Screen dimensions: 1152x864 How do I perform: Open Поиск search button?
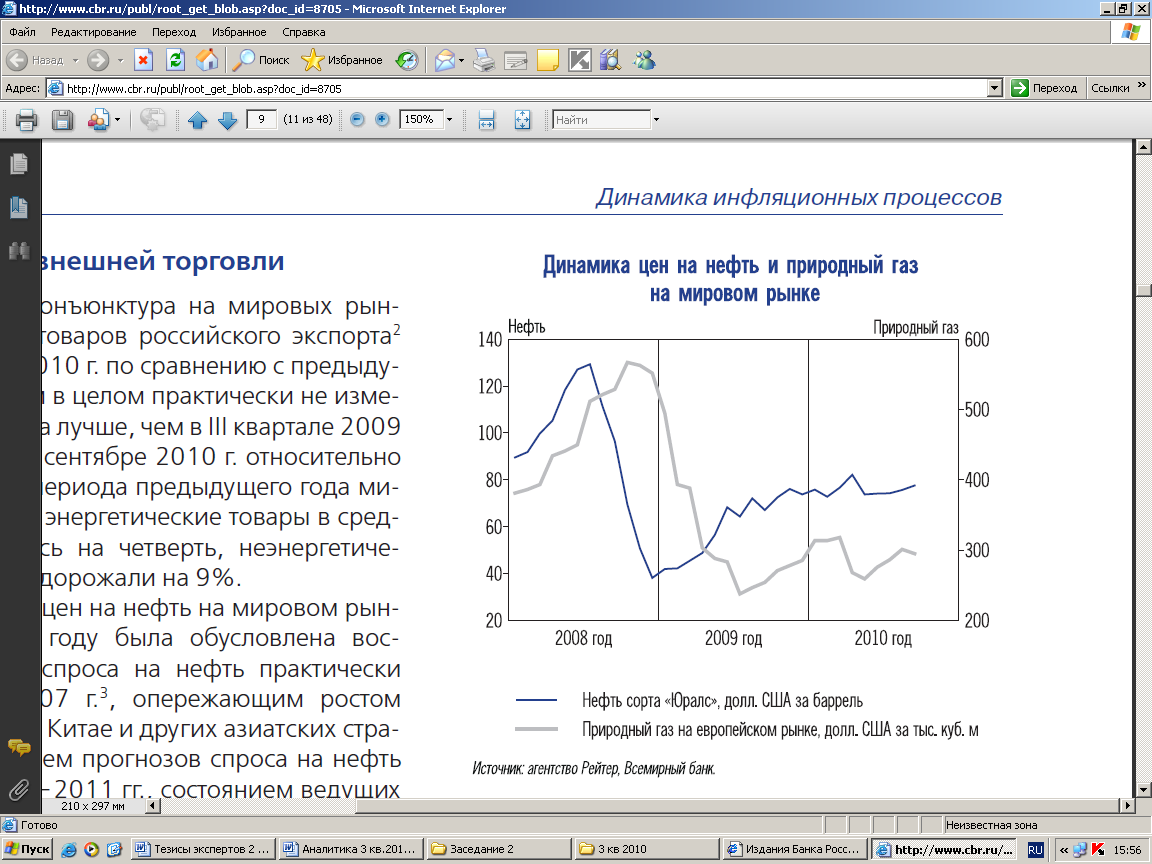(261, 60)
